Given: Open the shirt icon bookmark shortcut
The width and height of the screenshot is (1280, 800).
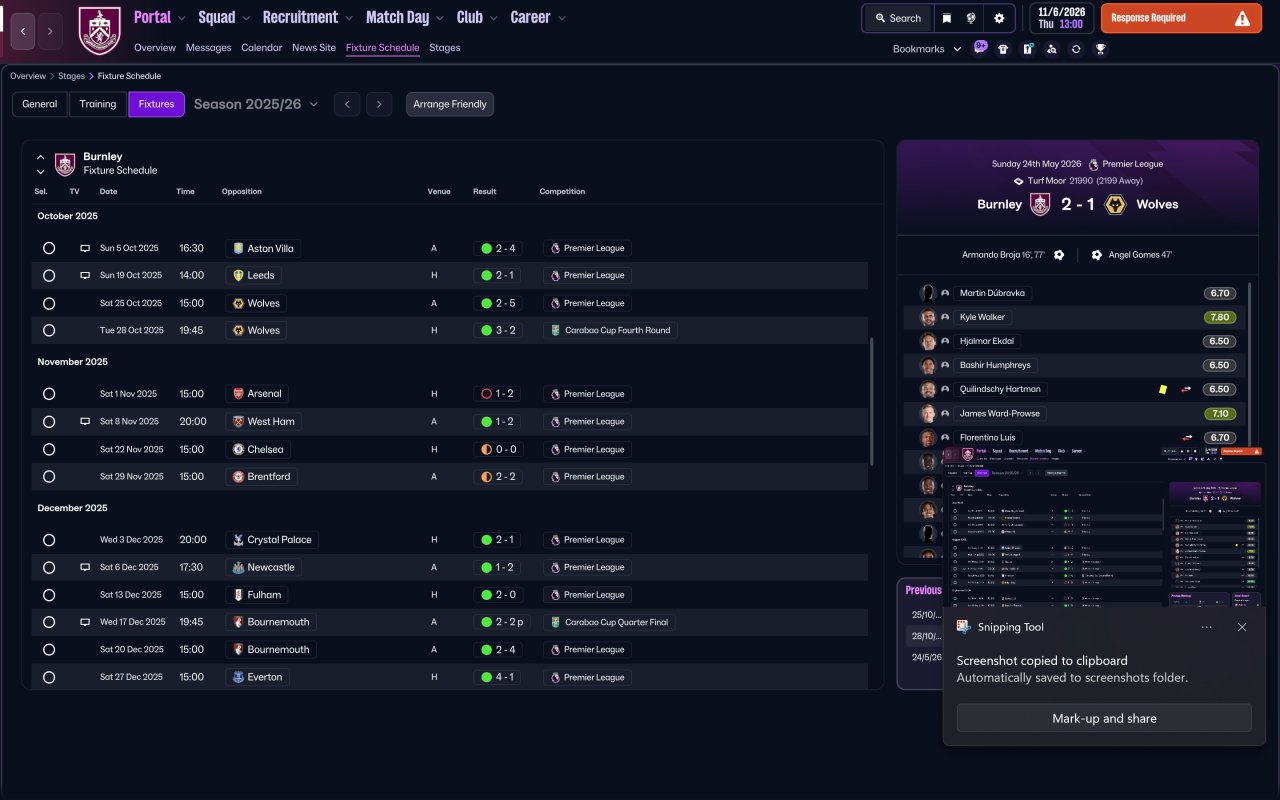Looking at the screenshot, I should pyautogui.click(x=1003, y=49).
